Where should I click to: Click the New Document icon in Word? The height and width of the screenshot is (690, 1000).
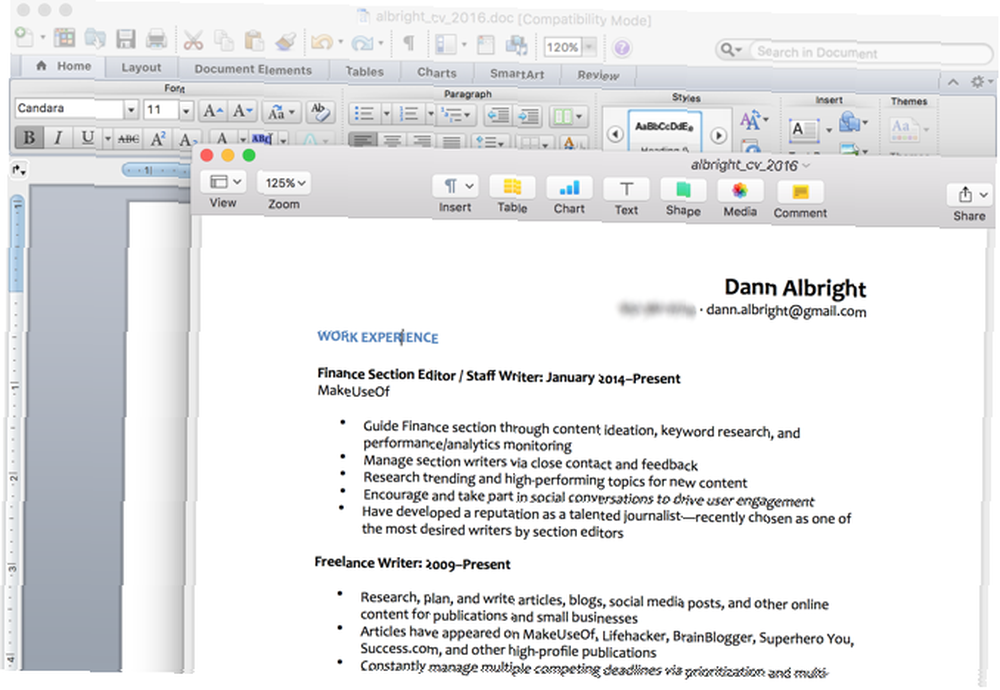click(x=24, y=37)
